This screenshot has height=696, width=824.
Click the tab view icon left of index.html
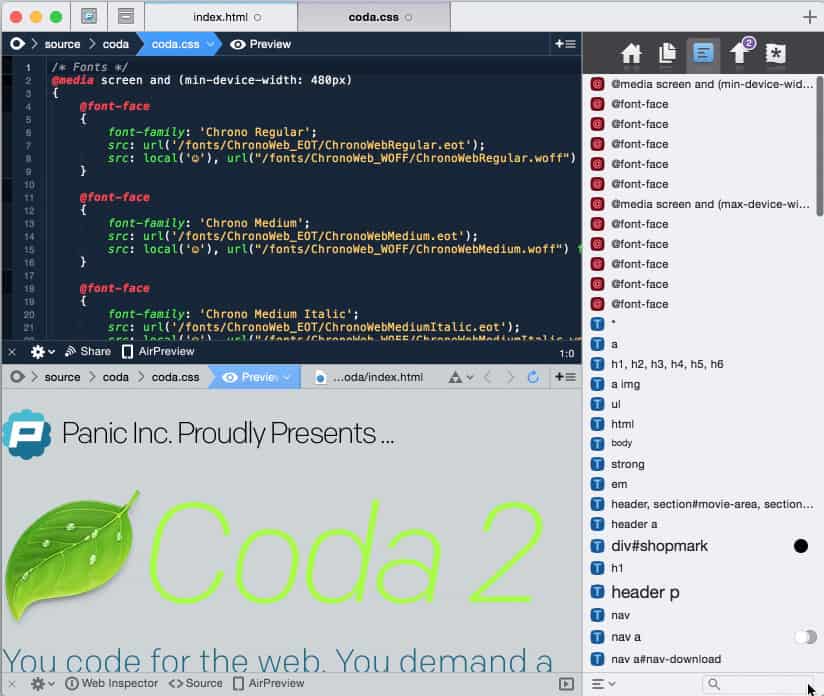pyautogui.click(x=126, y=16)
